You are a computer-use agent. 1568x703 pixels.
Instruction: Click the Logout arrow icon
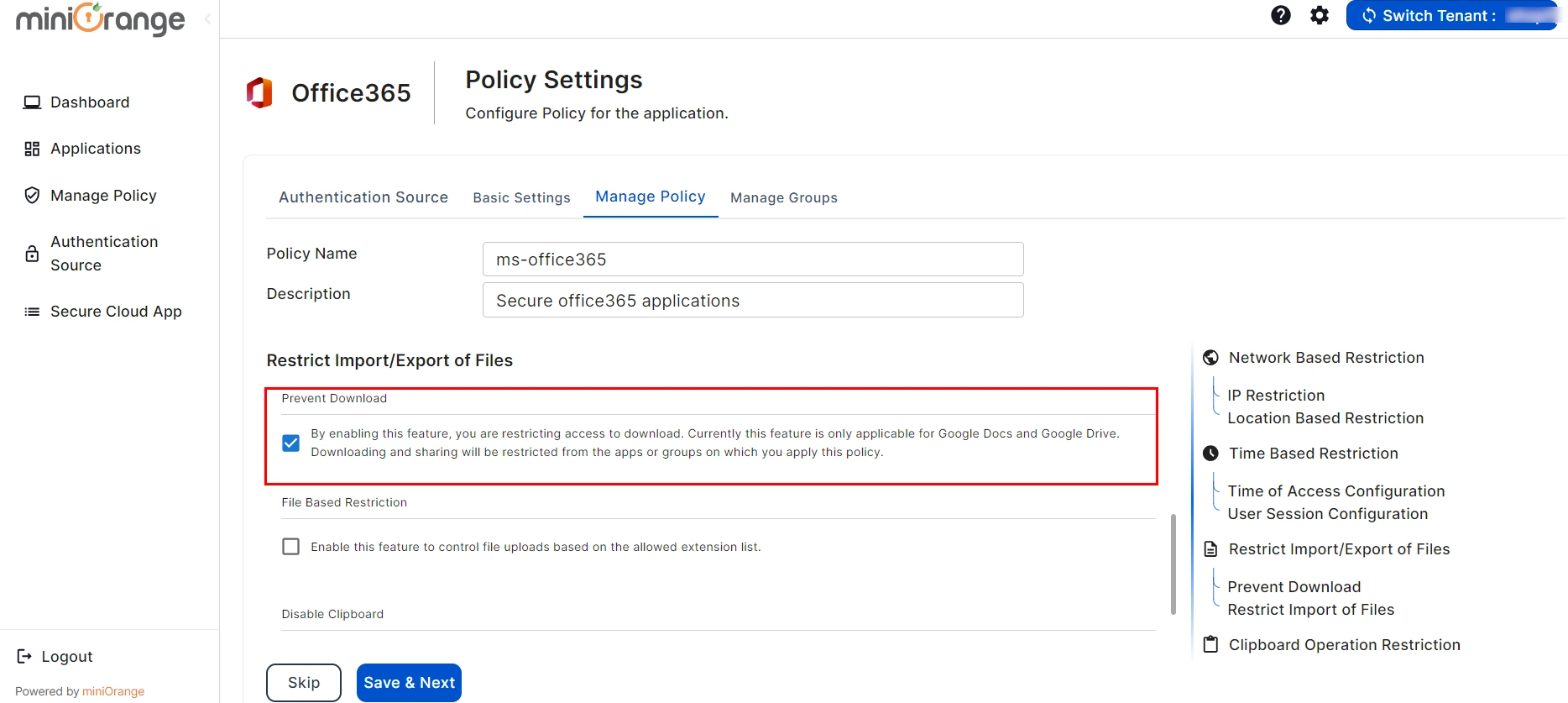point(24,657)
